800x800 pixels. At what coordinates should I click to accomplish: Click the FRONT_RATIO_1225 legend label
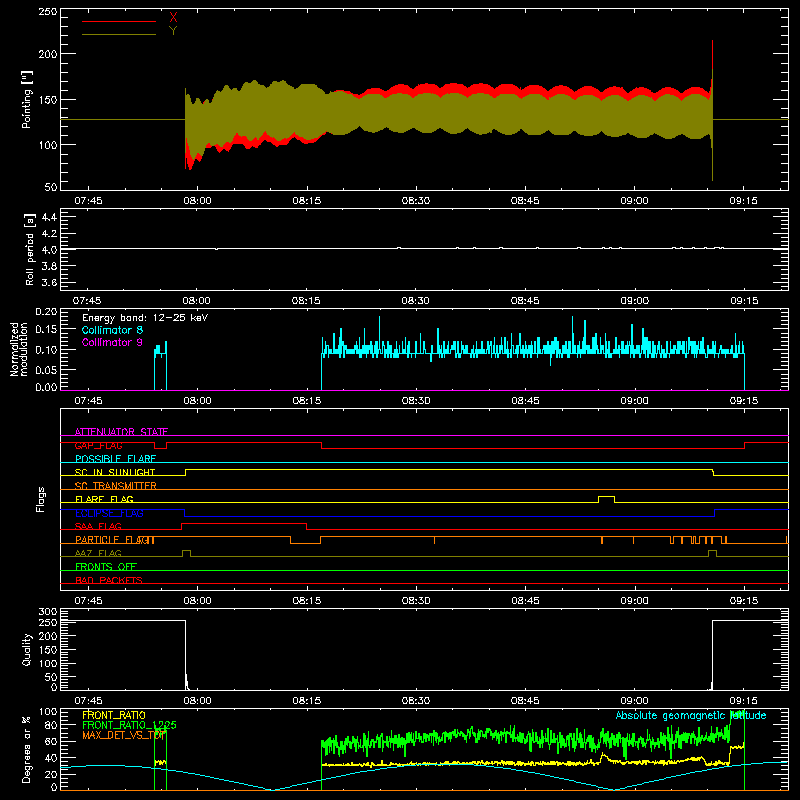click(129, 725)
